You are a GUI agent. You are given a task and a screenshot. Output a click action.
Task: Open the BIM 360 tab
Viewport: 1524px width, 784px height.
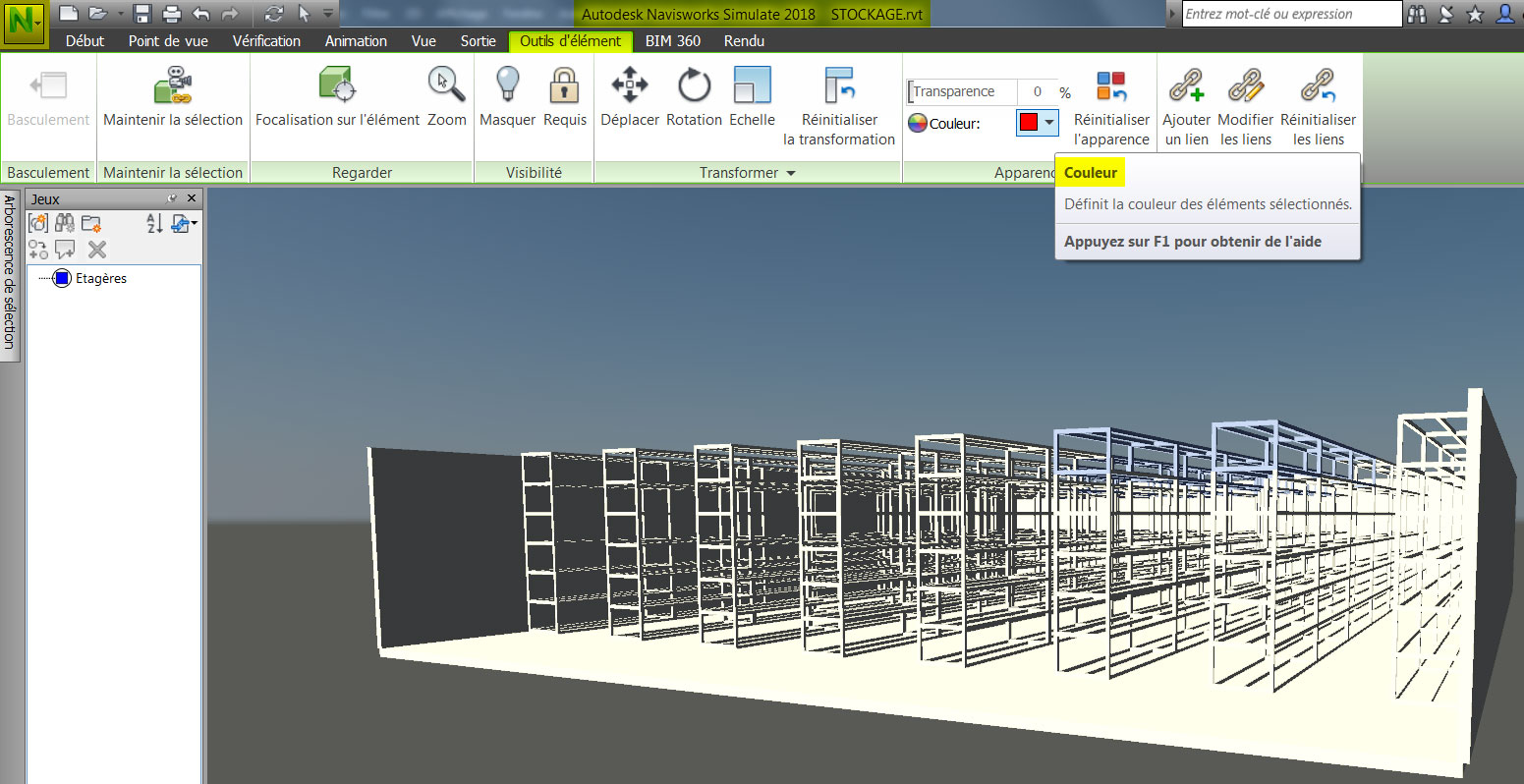pos(673,41)
